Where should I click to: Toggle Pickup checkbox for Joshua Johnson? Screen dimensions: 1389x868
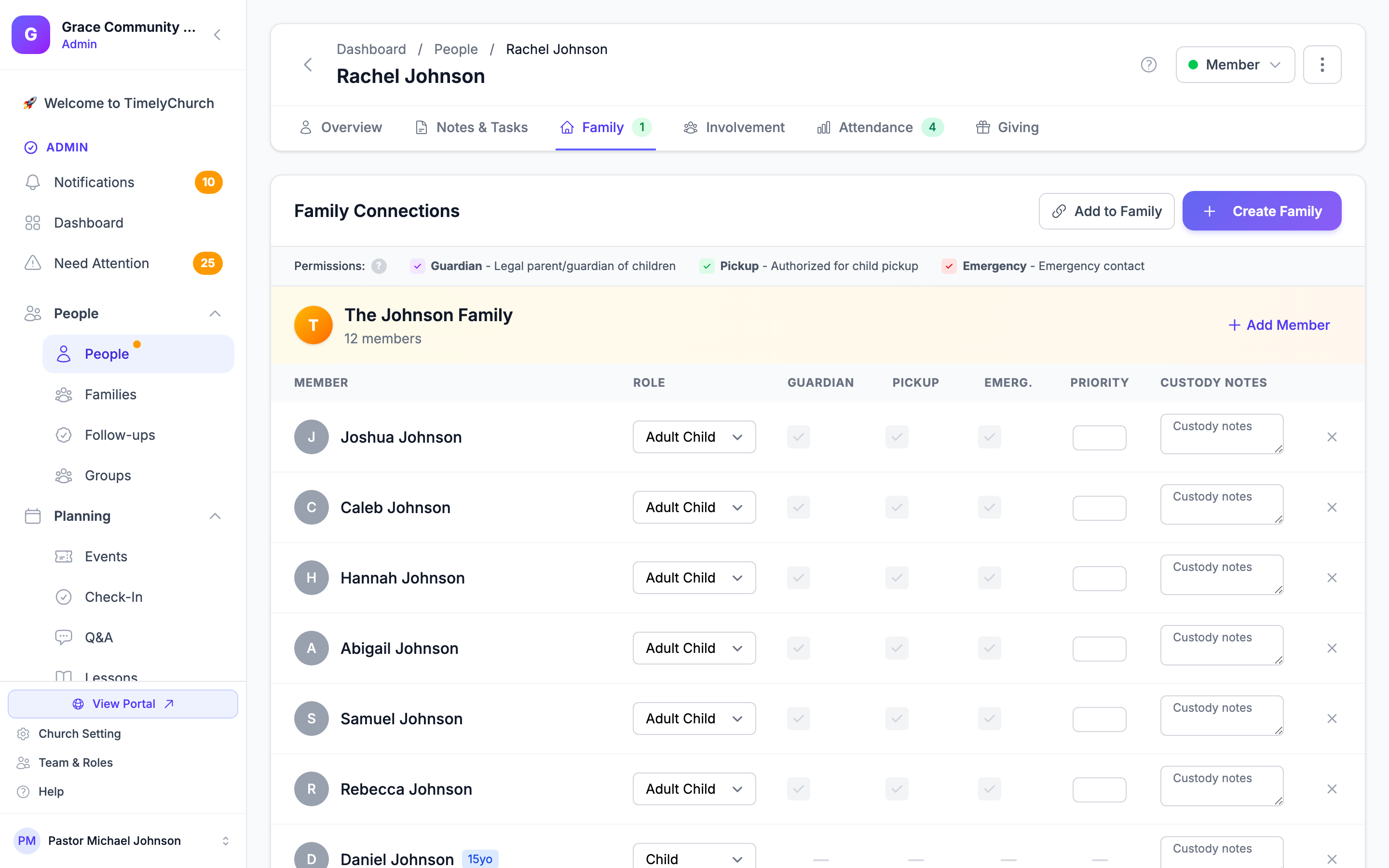(x=897, y=437)
